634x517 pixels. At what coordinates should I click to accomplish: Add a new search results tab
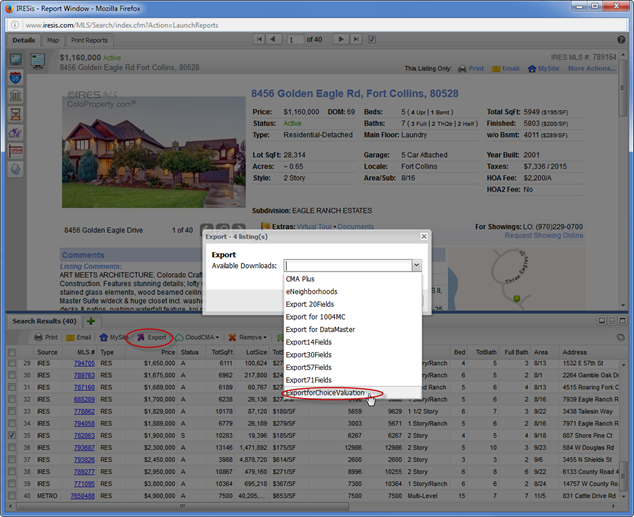91,321
